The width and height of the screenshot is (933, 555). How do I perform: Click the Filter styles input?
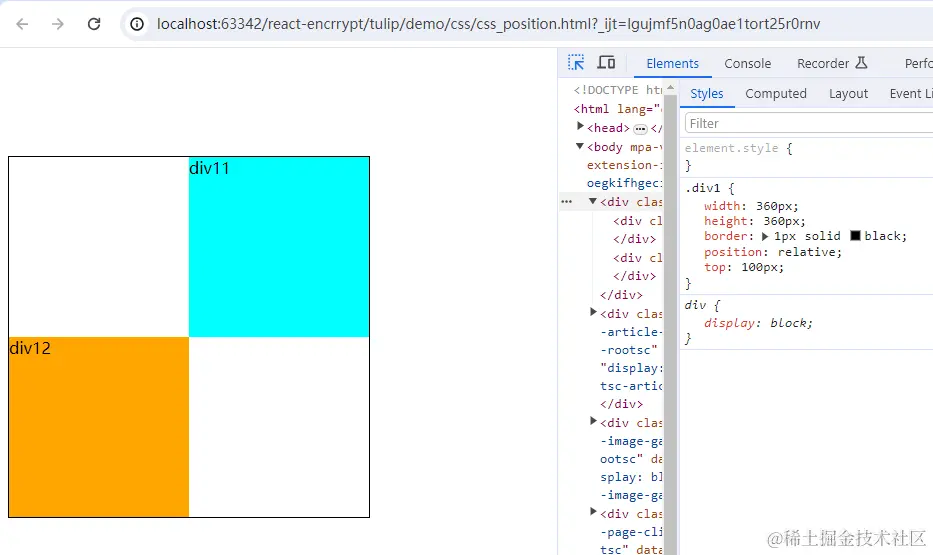coord(809,123)
